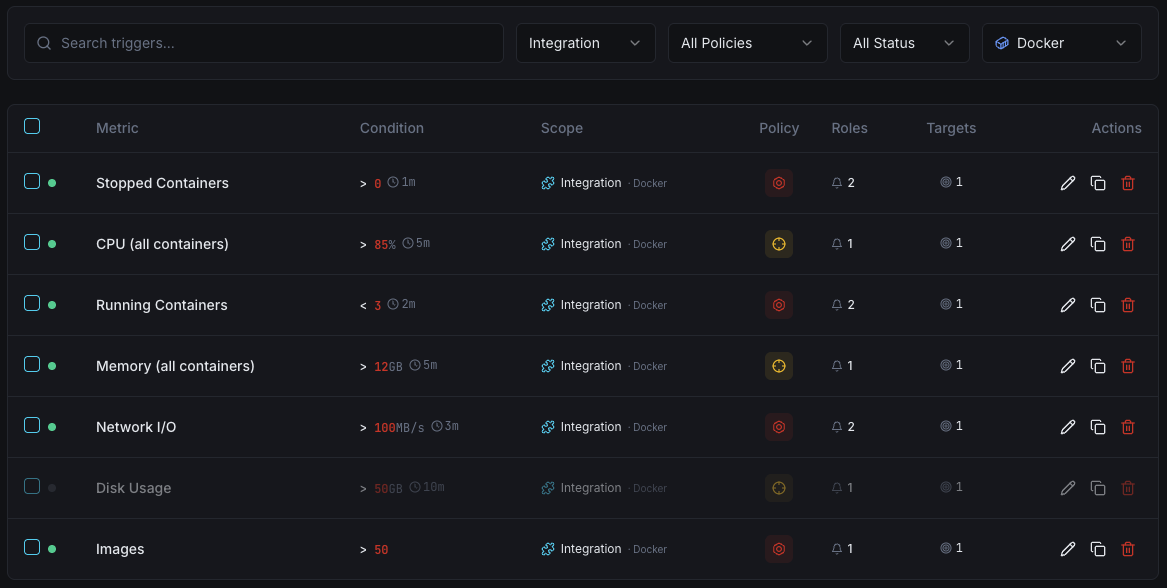
Task: Click the red critical policy badge on Network I/O
Action: point(779,426)
